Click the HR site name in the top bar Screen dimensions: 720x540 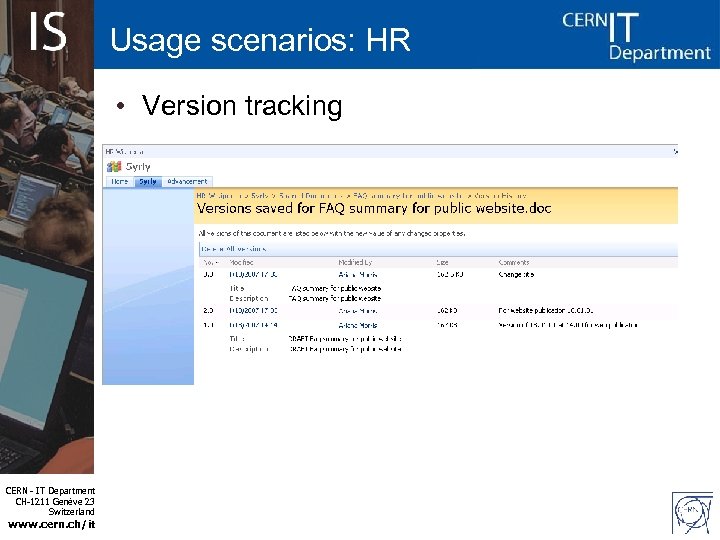(124, 152)
